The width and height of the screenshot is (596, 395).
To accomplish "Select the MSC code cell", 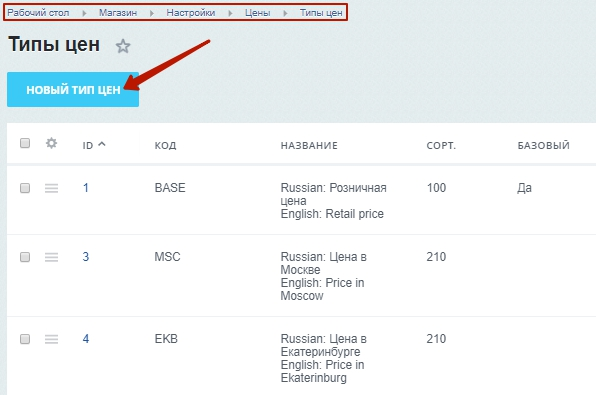I will click(167, 257).
